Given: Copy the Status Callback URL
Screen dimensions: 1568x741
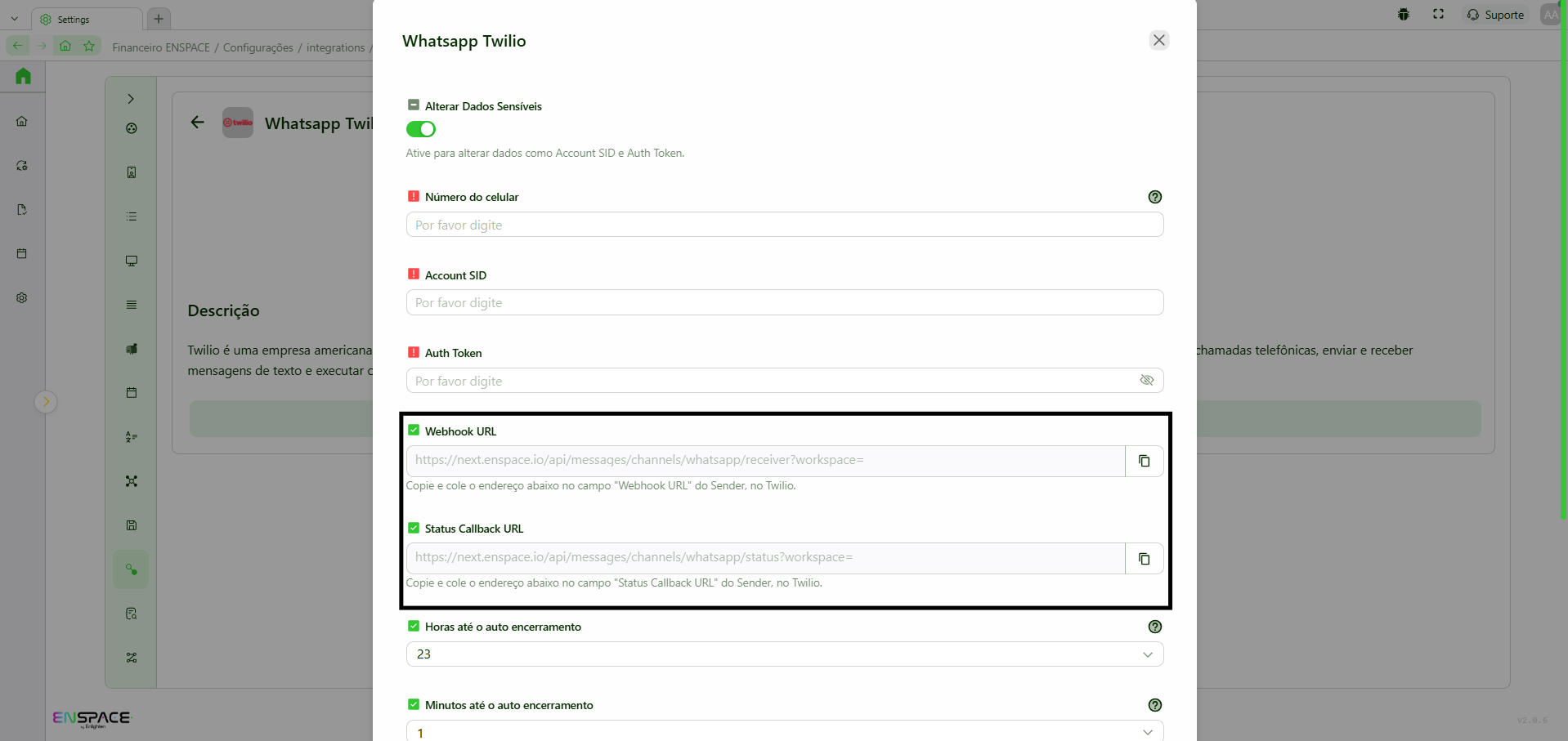Looking at the screenshot, I should 1144,559.
